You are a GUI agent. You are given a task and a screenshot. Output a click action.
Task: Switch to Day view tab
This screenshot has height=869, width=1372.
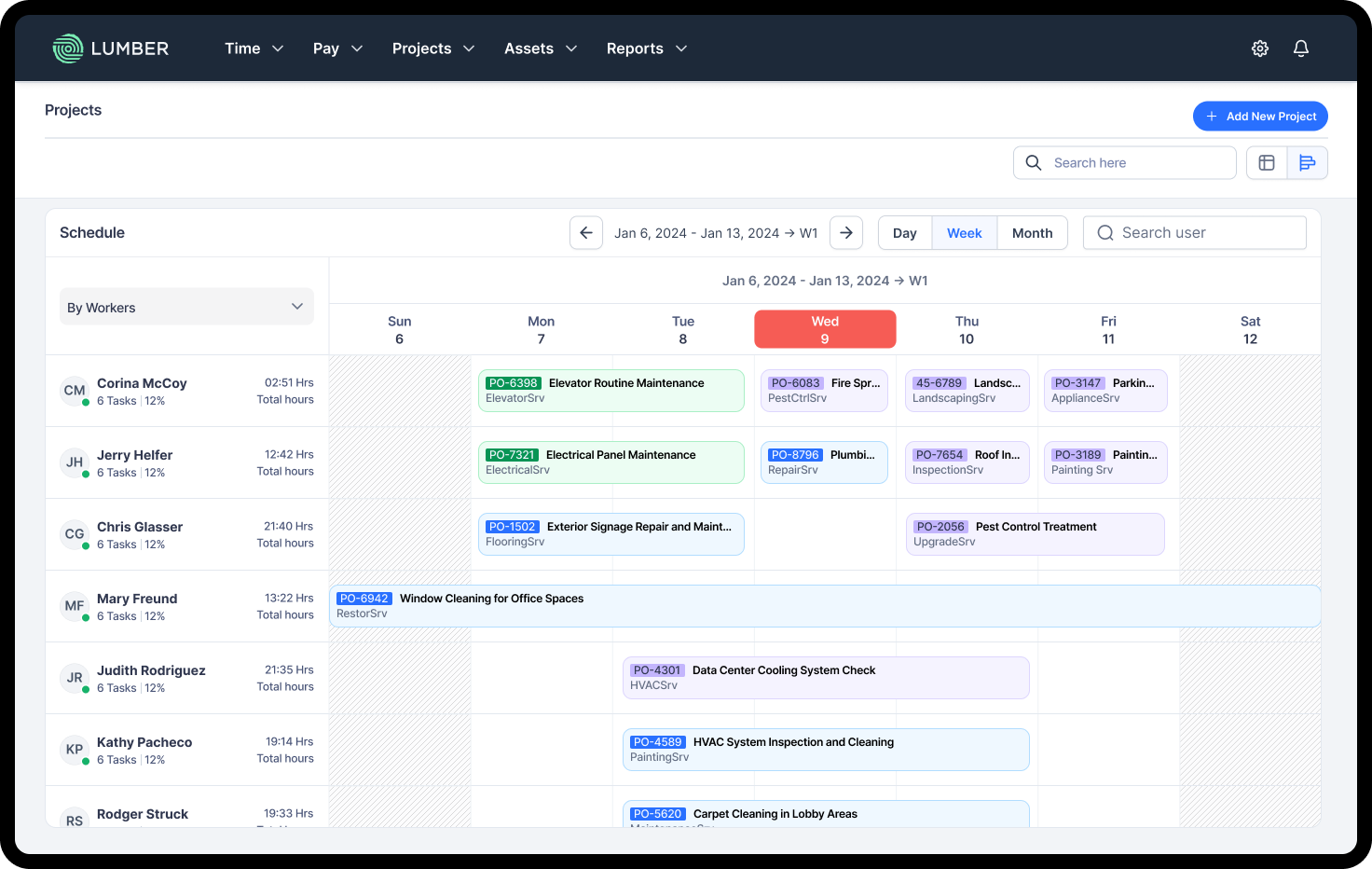[x=905, y=233]
